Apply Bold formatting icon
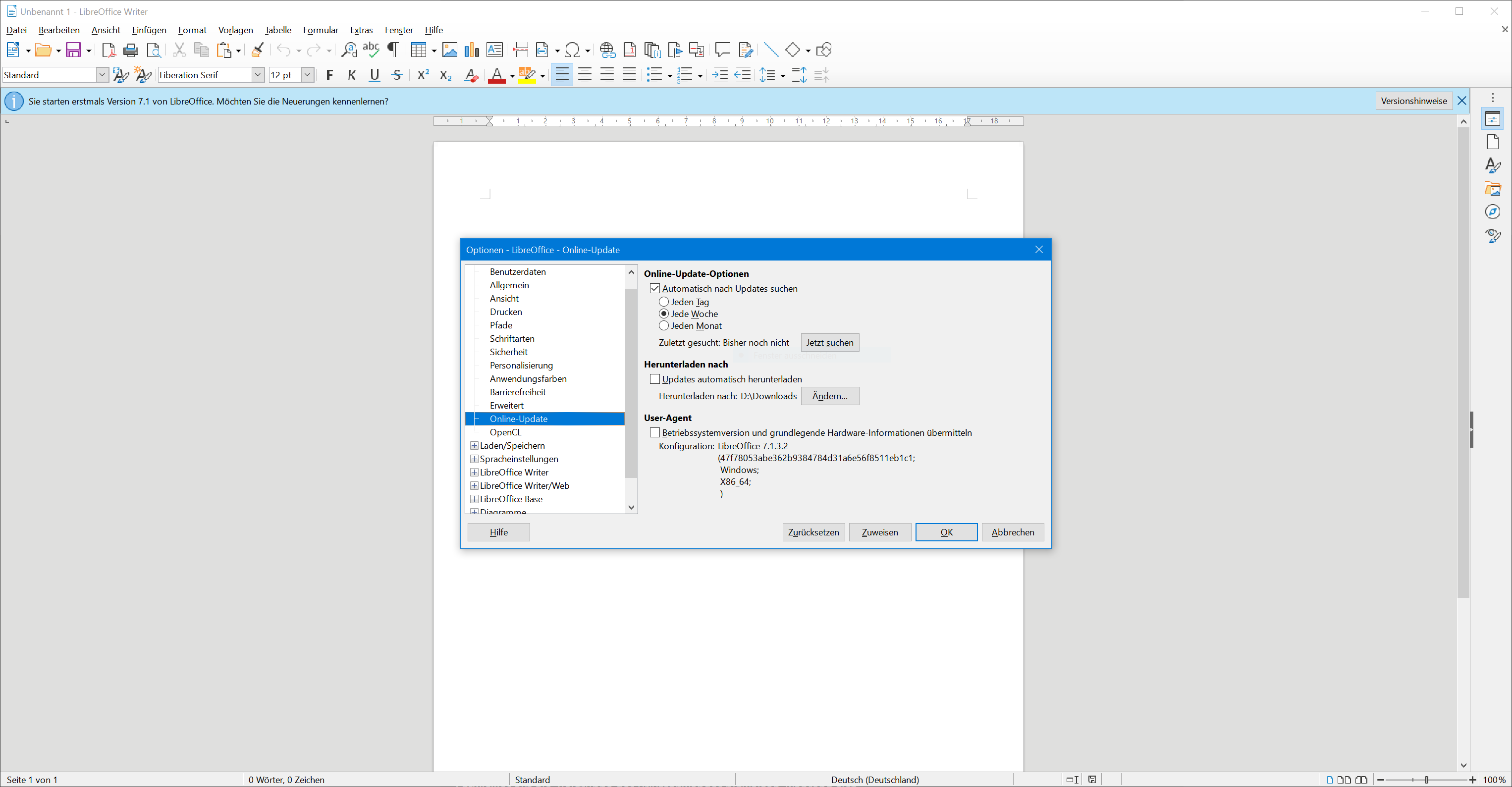 click(x=329, y=75)
